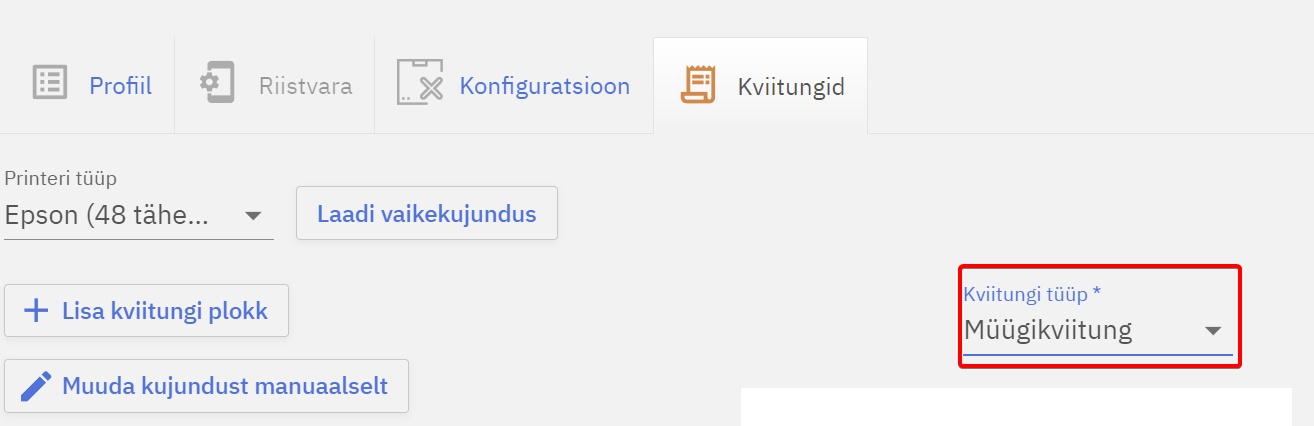Click the Riistvara device gear icon
Viewport: 1314px width, 426px height.
[x=216, y=83]
